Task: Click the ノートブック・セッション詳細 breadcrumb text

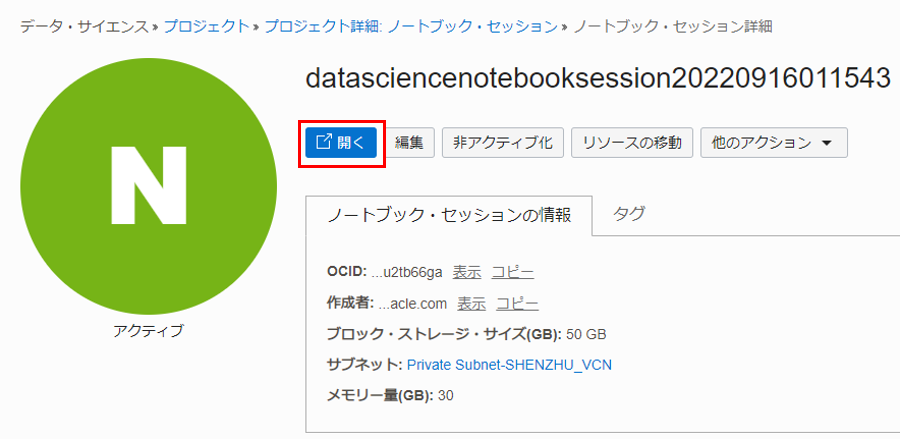Action: coord(674,26)
